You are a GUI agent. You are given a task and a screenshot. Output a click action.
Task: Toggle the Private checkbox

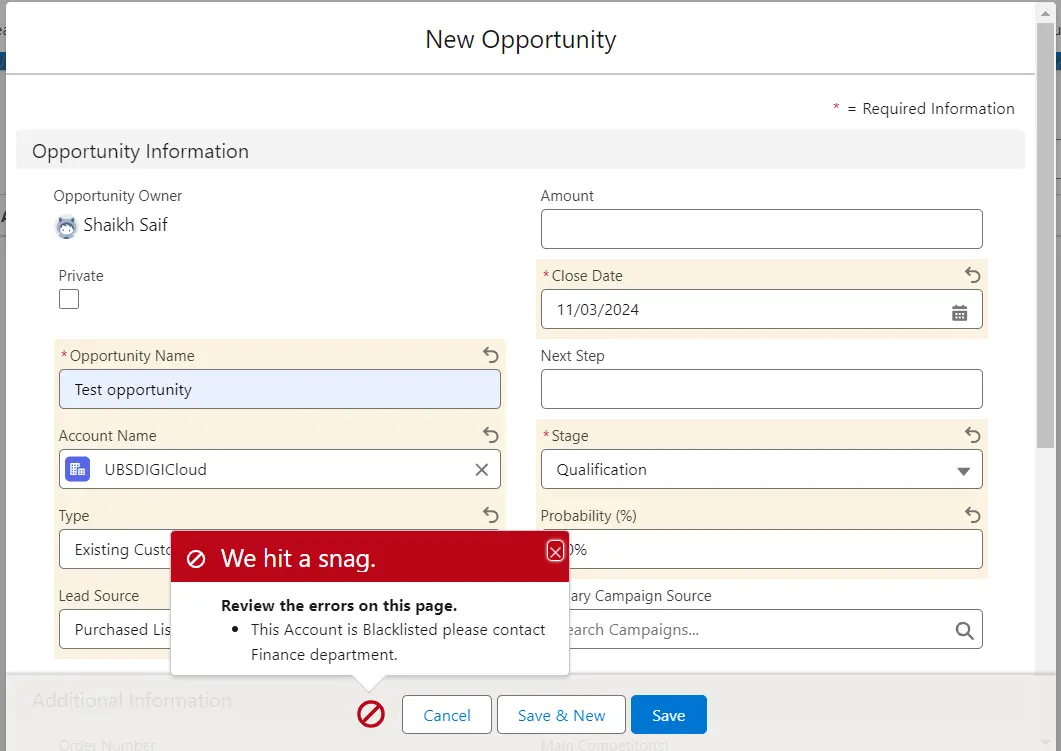(69, 299)
